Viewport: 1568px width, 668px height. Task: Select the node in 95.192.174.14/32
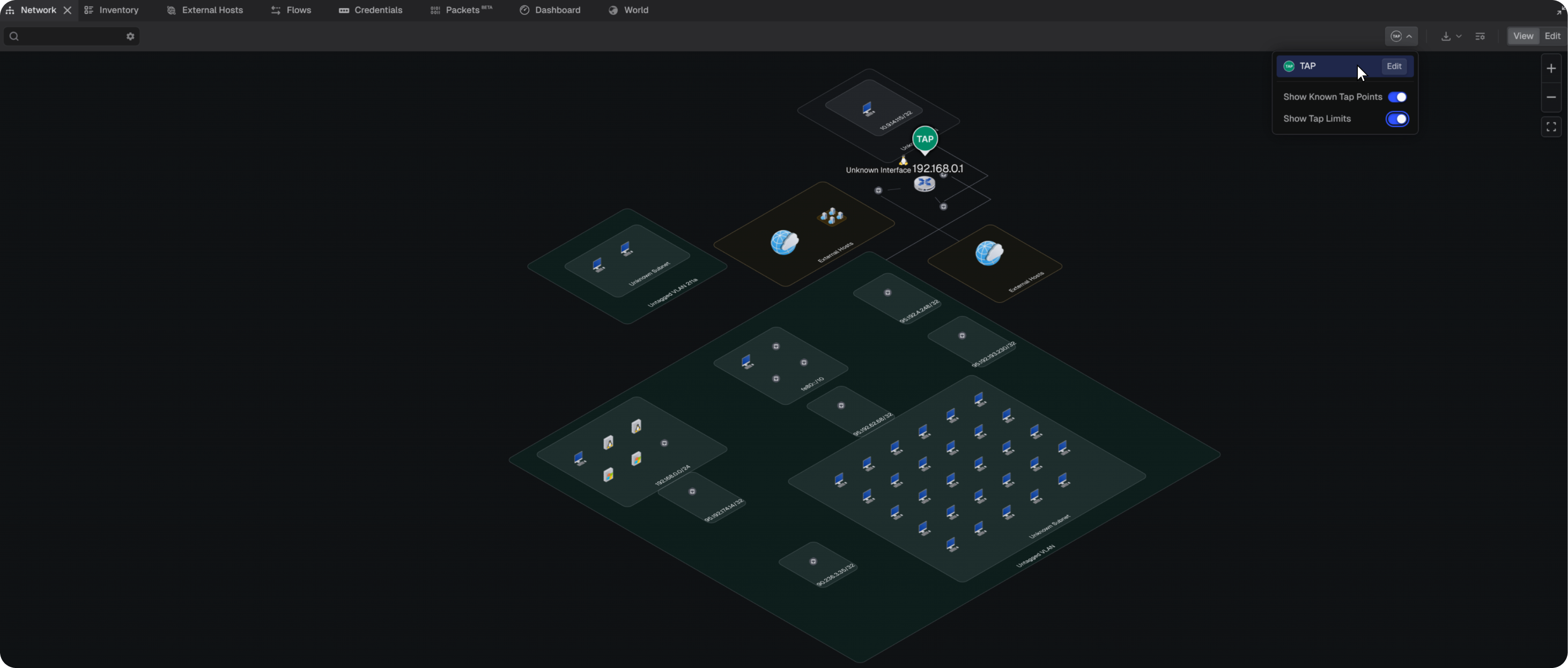click(x=692, y=491)
